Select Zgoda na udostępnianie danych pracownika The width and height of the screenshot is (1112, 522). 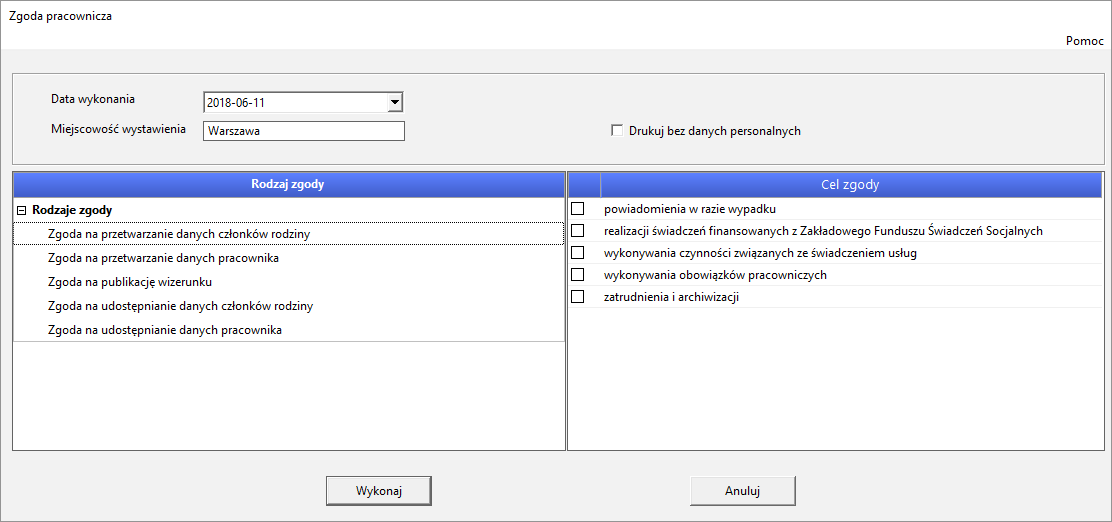(164, 330)
